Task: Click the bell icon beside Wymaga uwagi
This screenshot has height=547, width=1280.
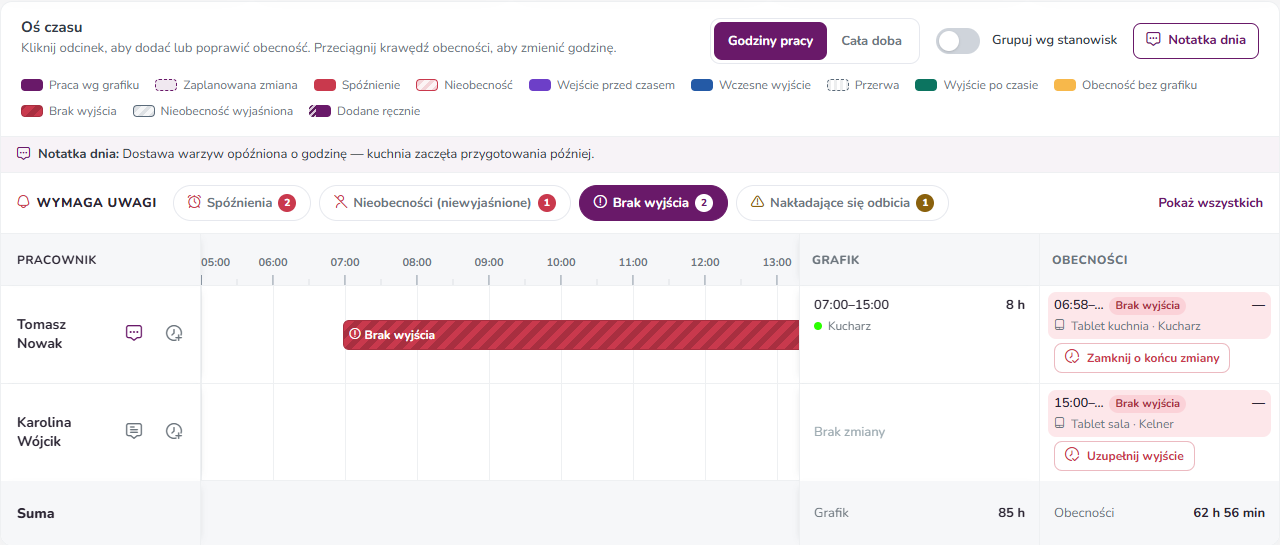Action: 24,202
